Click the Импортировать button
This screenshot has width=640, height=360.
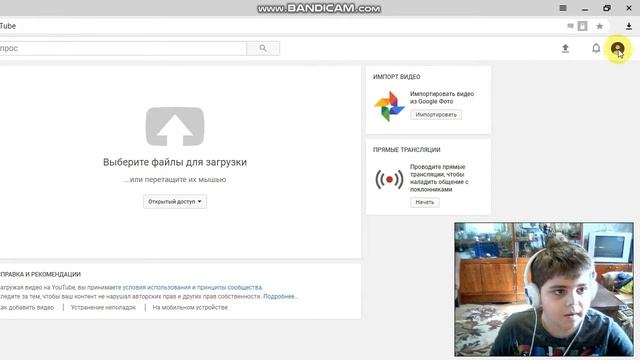pyautogui.click(x=436, y=115)
